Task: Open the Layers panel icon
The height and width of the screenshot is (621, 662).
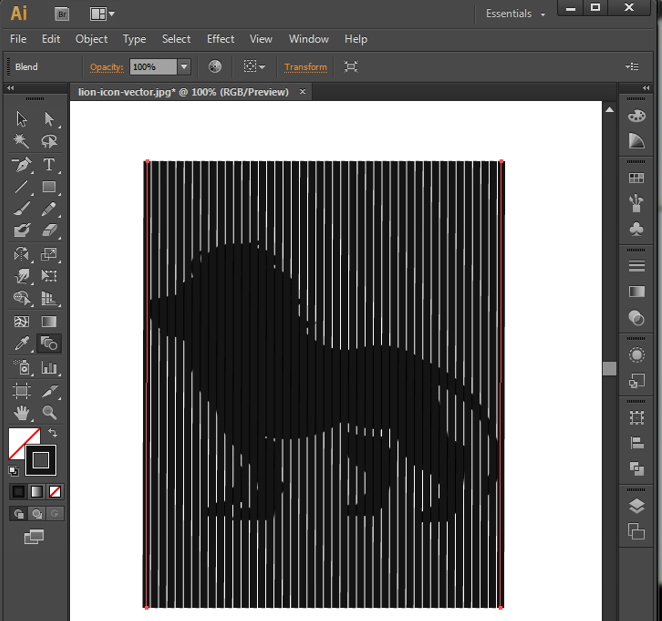Action: [x=636, y=507]
